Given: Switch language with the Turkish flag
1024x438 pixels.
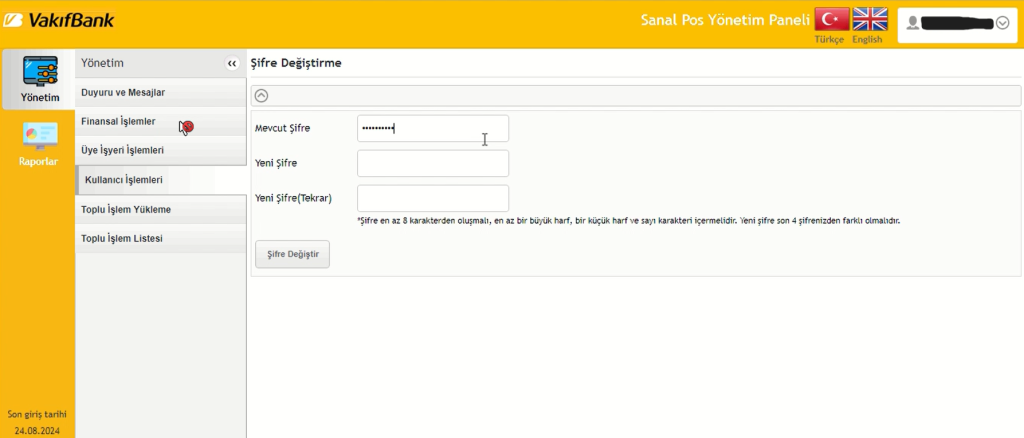Looking at the screenshot, I should click(831, 19).
